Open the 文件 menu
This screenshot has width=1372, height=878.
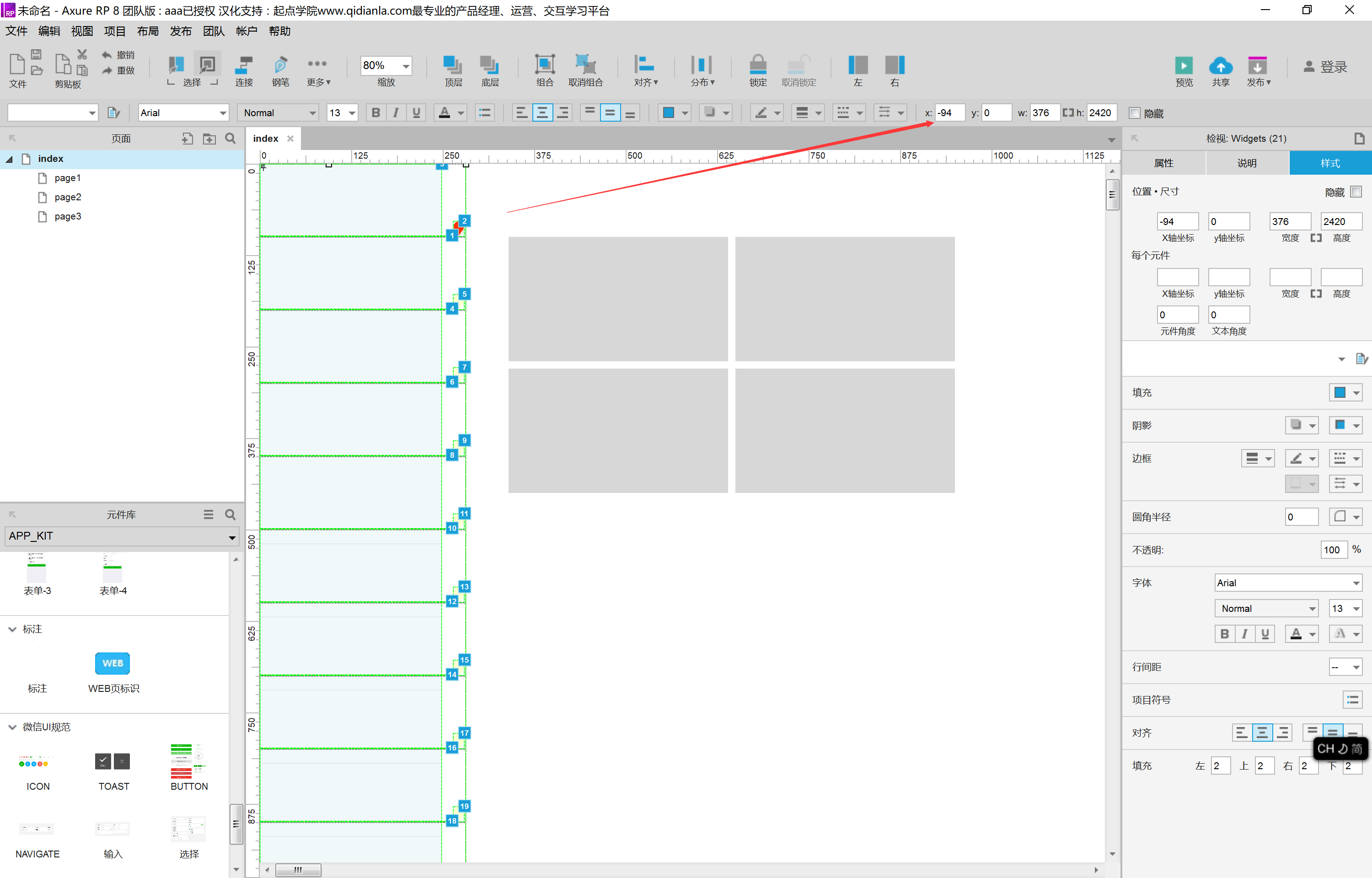pyautogui.click(x=16, y=32)
